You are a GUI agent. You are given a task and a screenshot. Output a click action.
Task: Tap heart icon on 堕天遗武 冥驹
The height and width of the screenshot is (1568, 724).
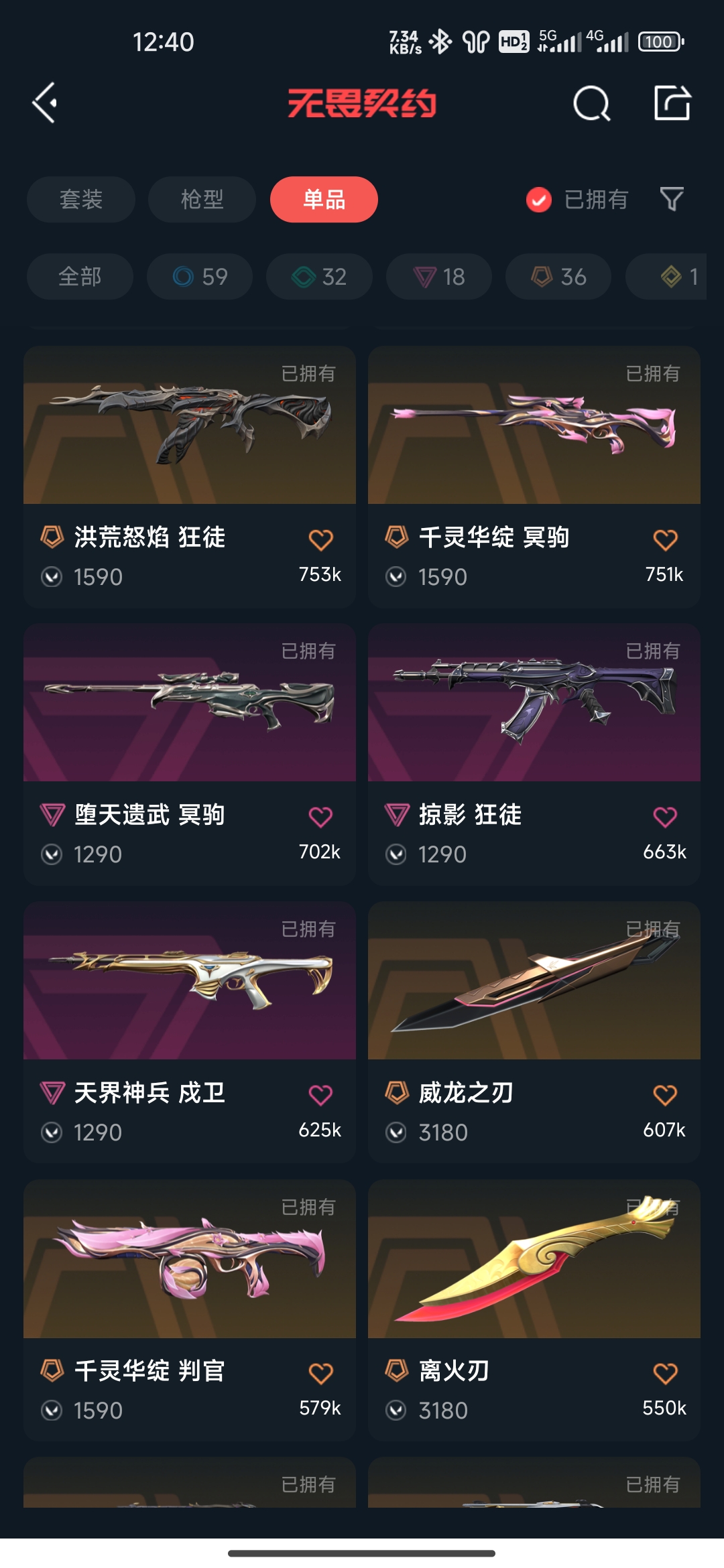[320, 817]
